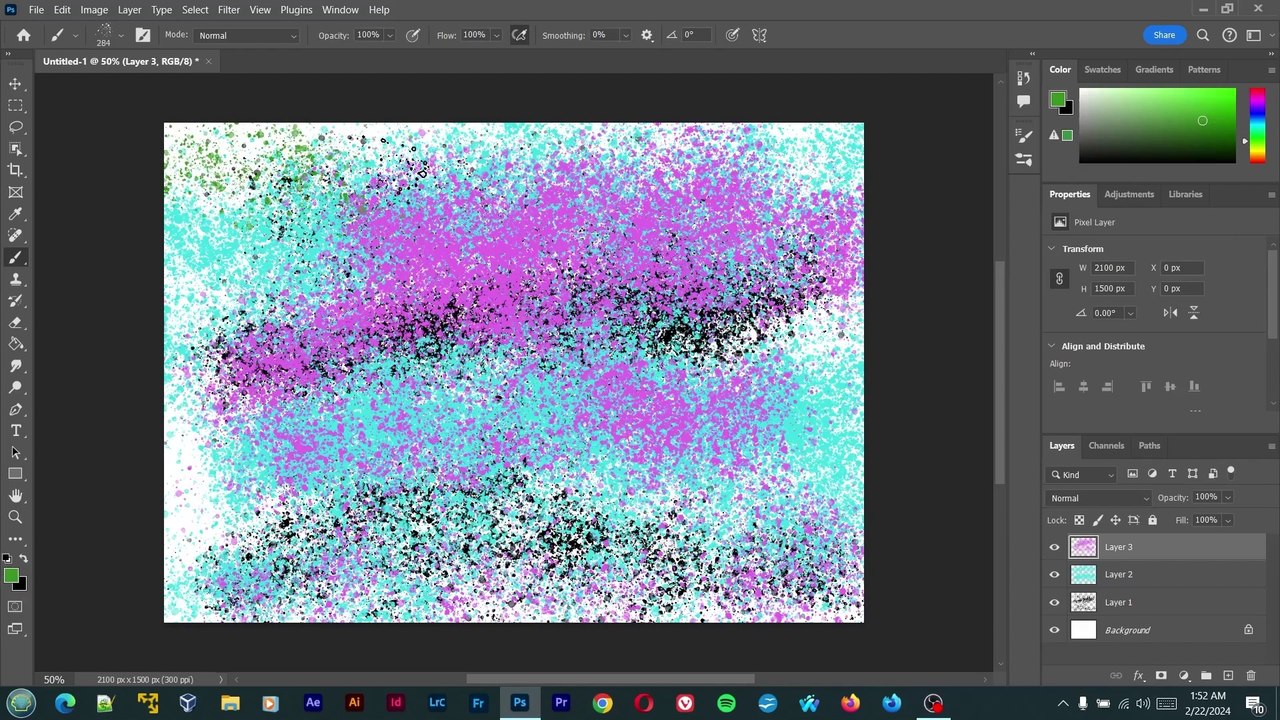Click inside the color picker field

point(1157,125)
